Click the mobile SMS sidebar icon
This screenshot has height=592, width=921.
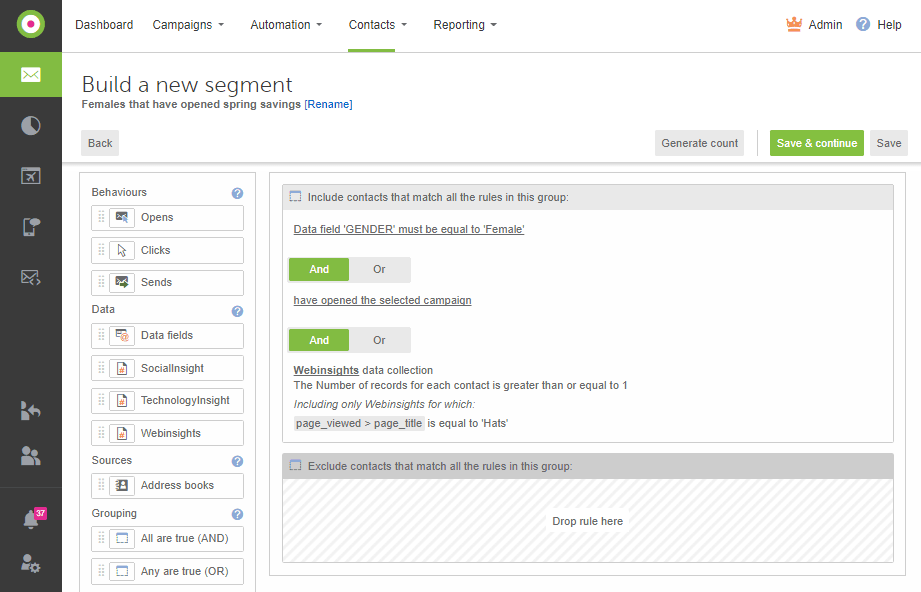[31, 226]
